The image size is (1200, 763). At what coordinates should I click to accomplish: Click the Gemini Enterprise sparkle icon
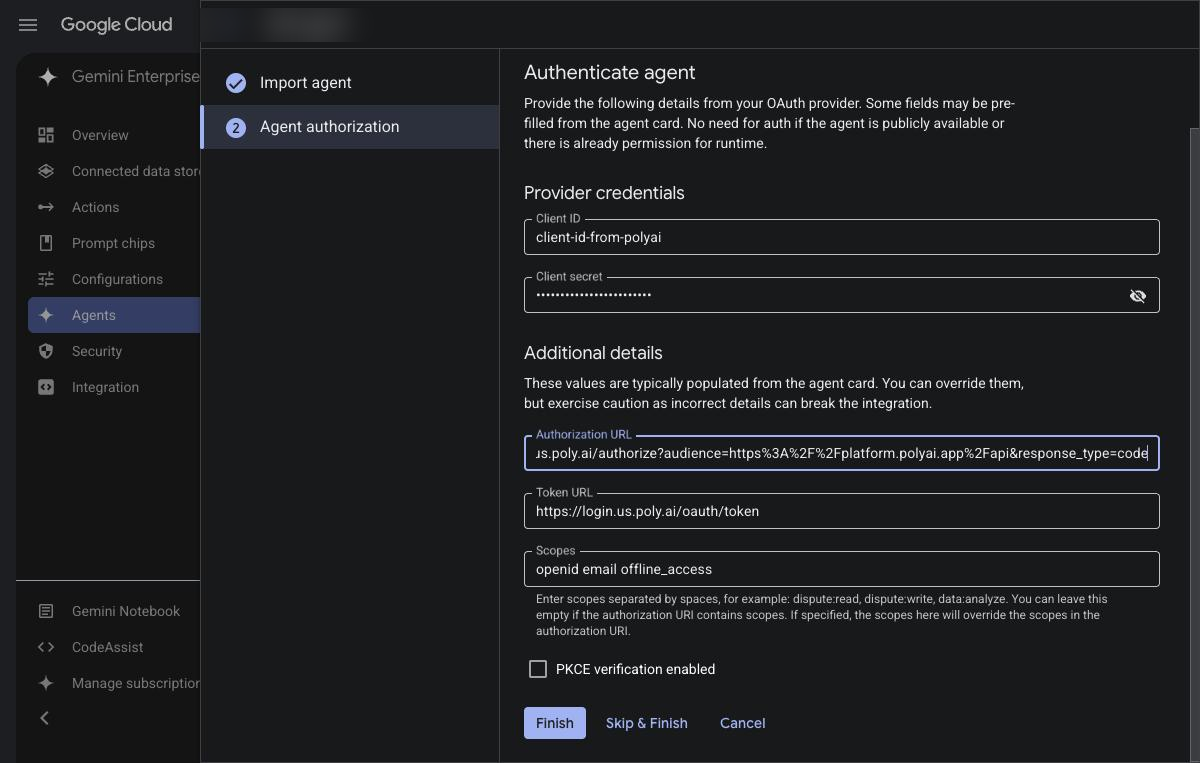click(x=47, y=77)
